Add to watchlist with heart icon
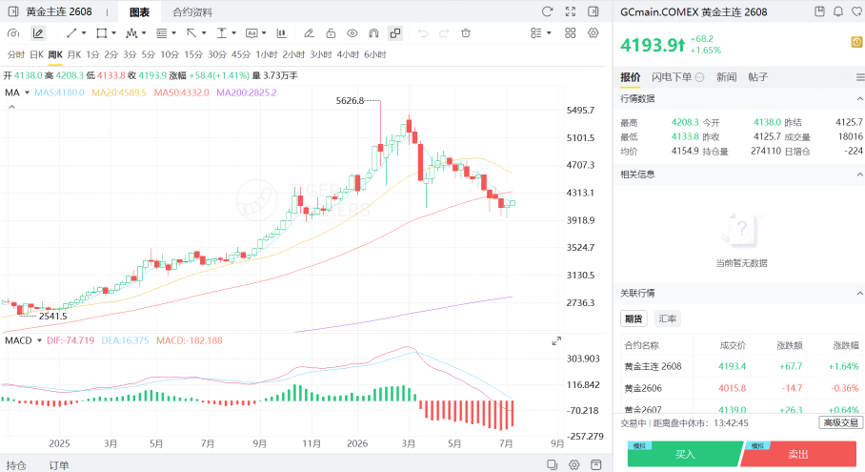 tap(858, 12)
